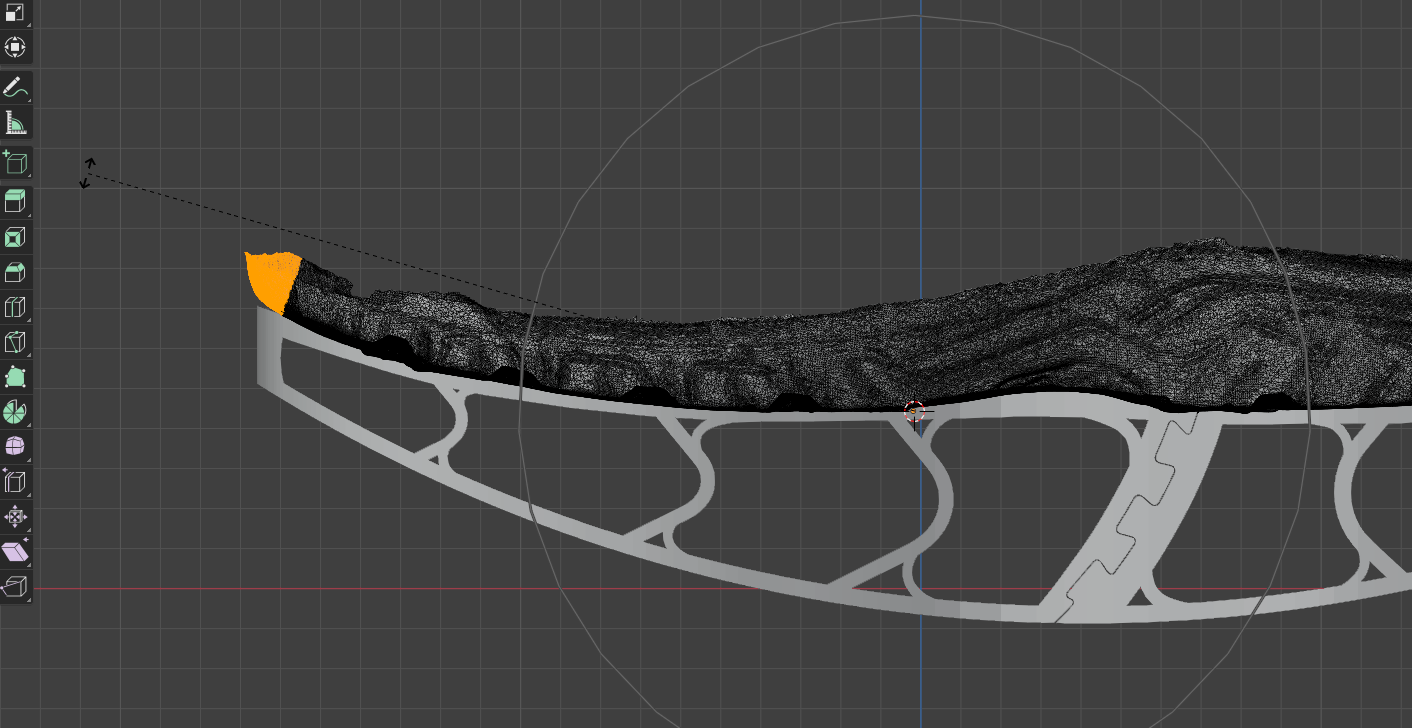Screen dimensions: 1412x728
Task: Select the Edge Slide tool
Action: (15, 482)
